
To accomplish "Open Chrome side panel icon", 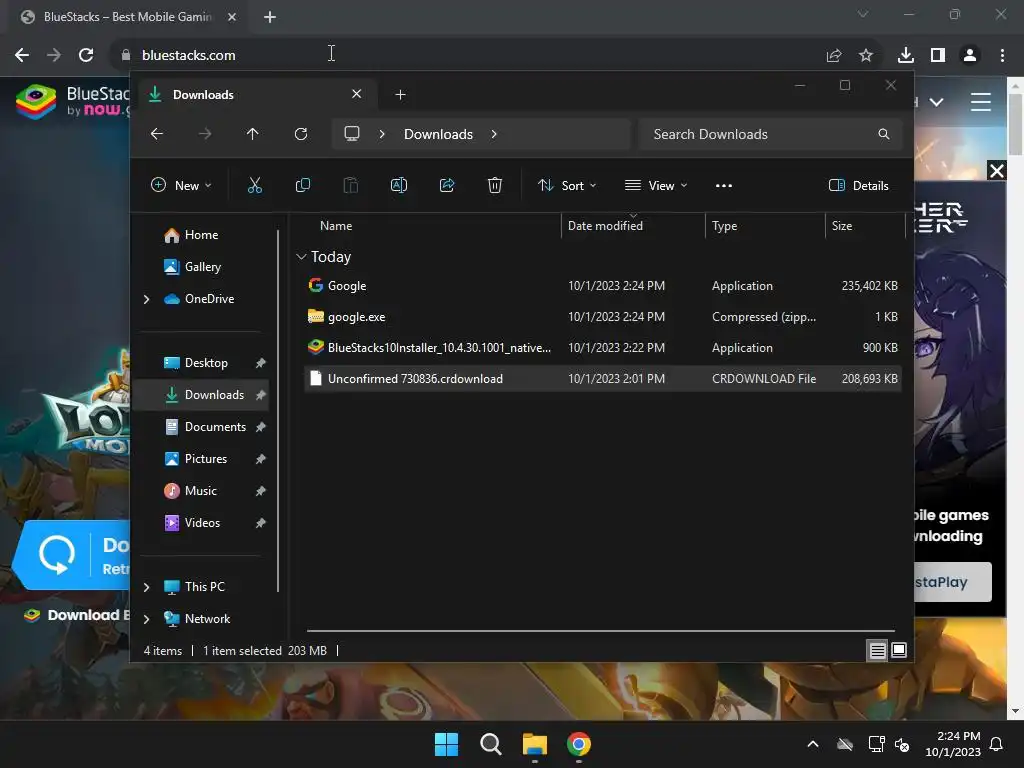I will [938, 55].
